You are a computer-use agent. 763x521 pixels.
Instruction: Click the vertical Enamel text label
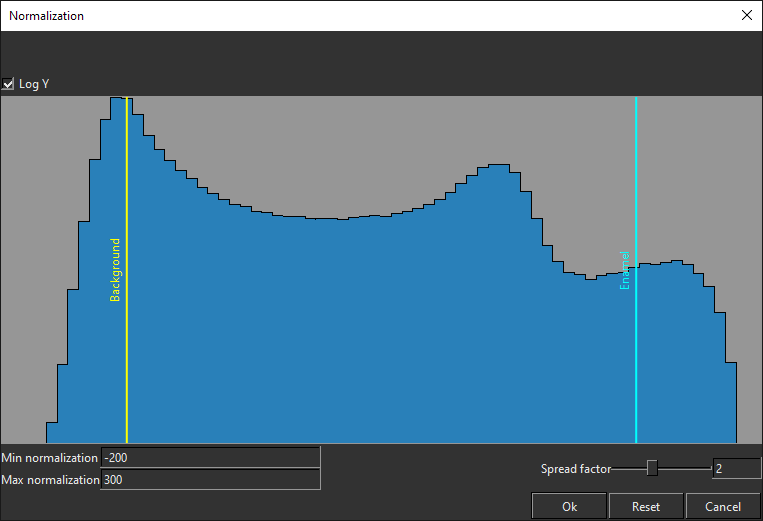pos(625,270)
